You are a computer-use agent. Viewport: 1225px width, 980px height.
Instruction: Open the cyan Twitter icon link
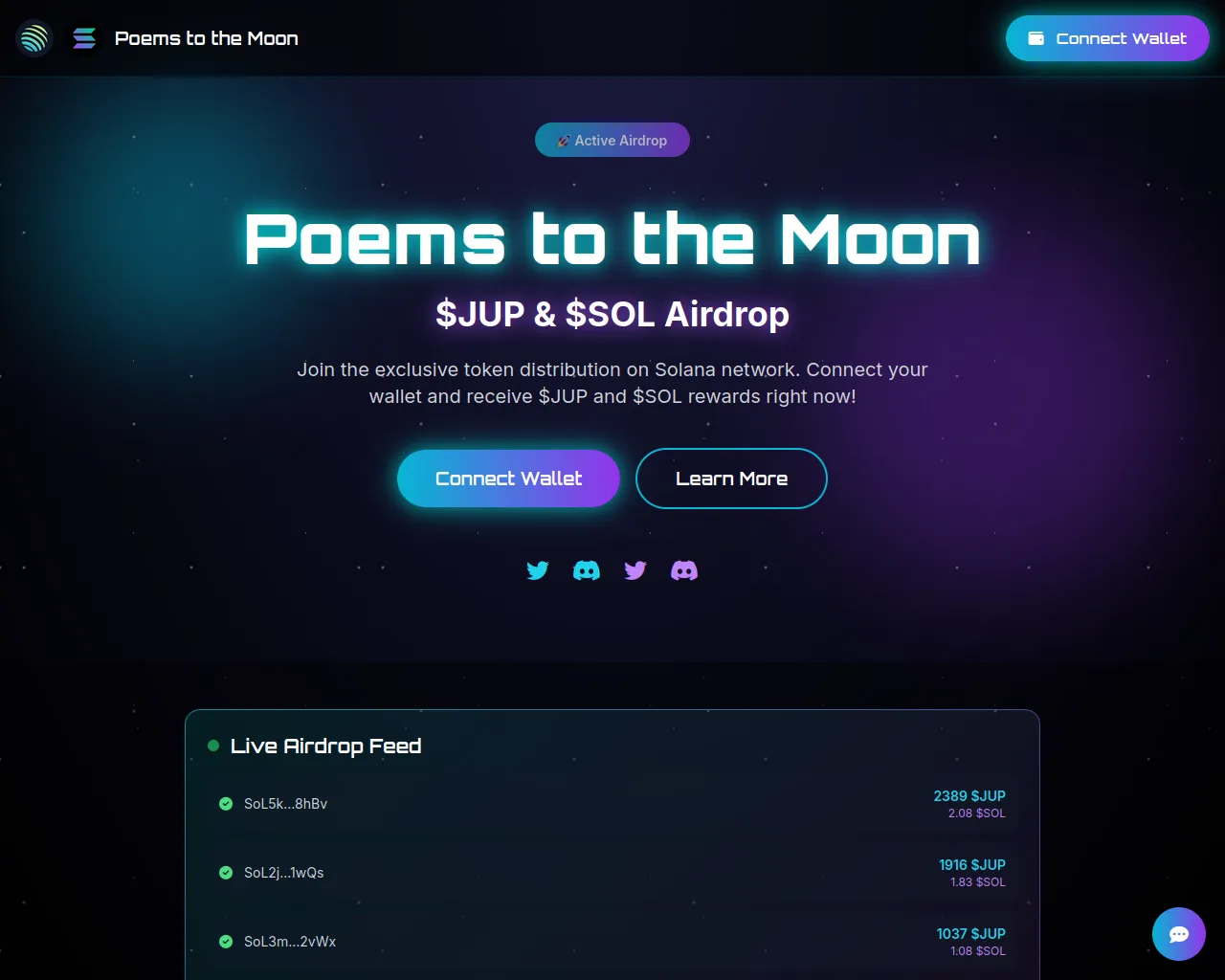pyautogui.click(x=538, y=570)
